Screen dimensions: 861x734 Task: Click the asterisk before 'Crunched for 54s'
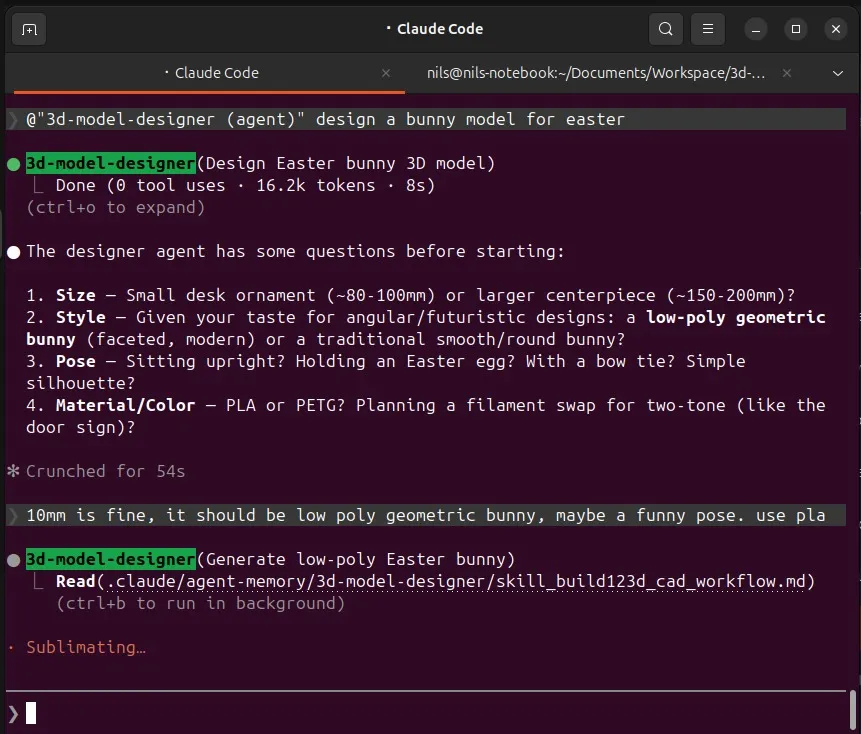tap(14, 471)
